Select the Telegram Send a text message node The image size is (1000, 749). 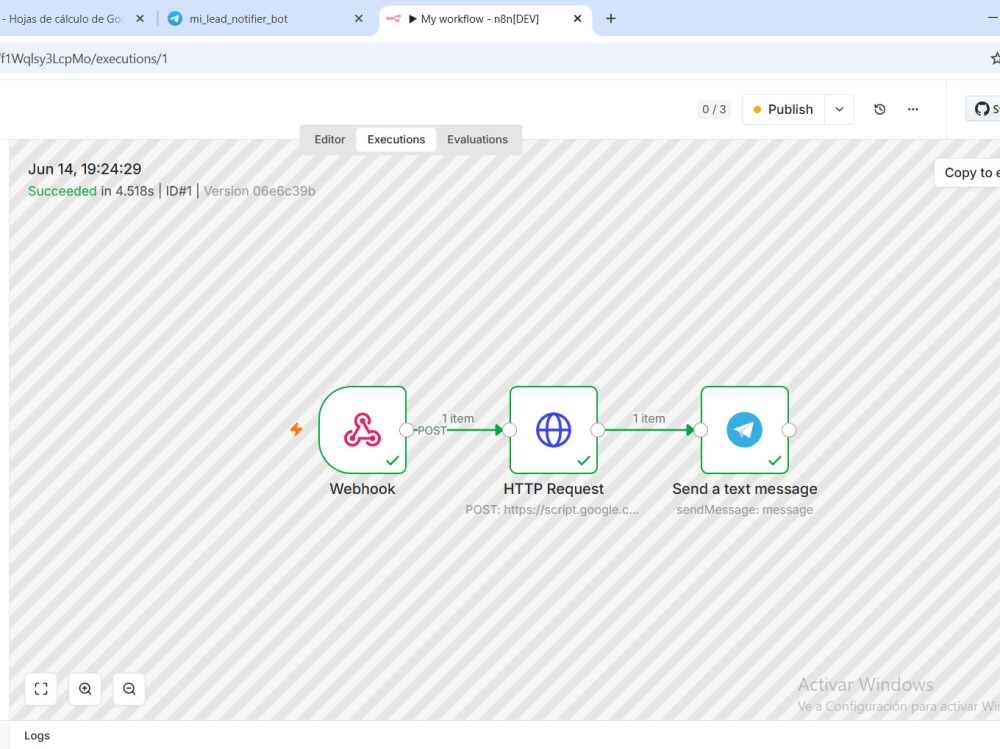tap(744, 429)
